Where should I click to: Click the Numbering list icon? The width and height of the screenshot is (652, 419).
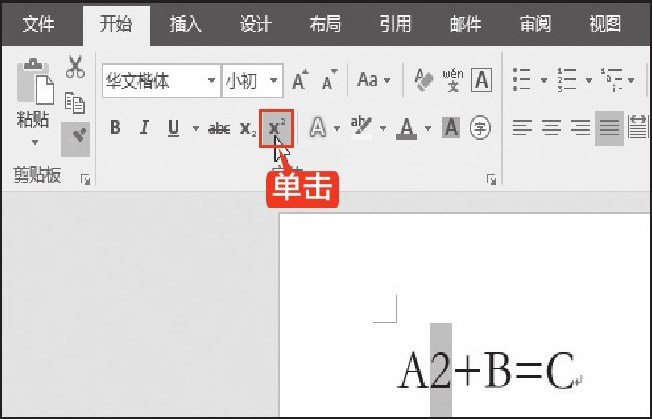point(567,79)
